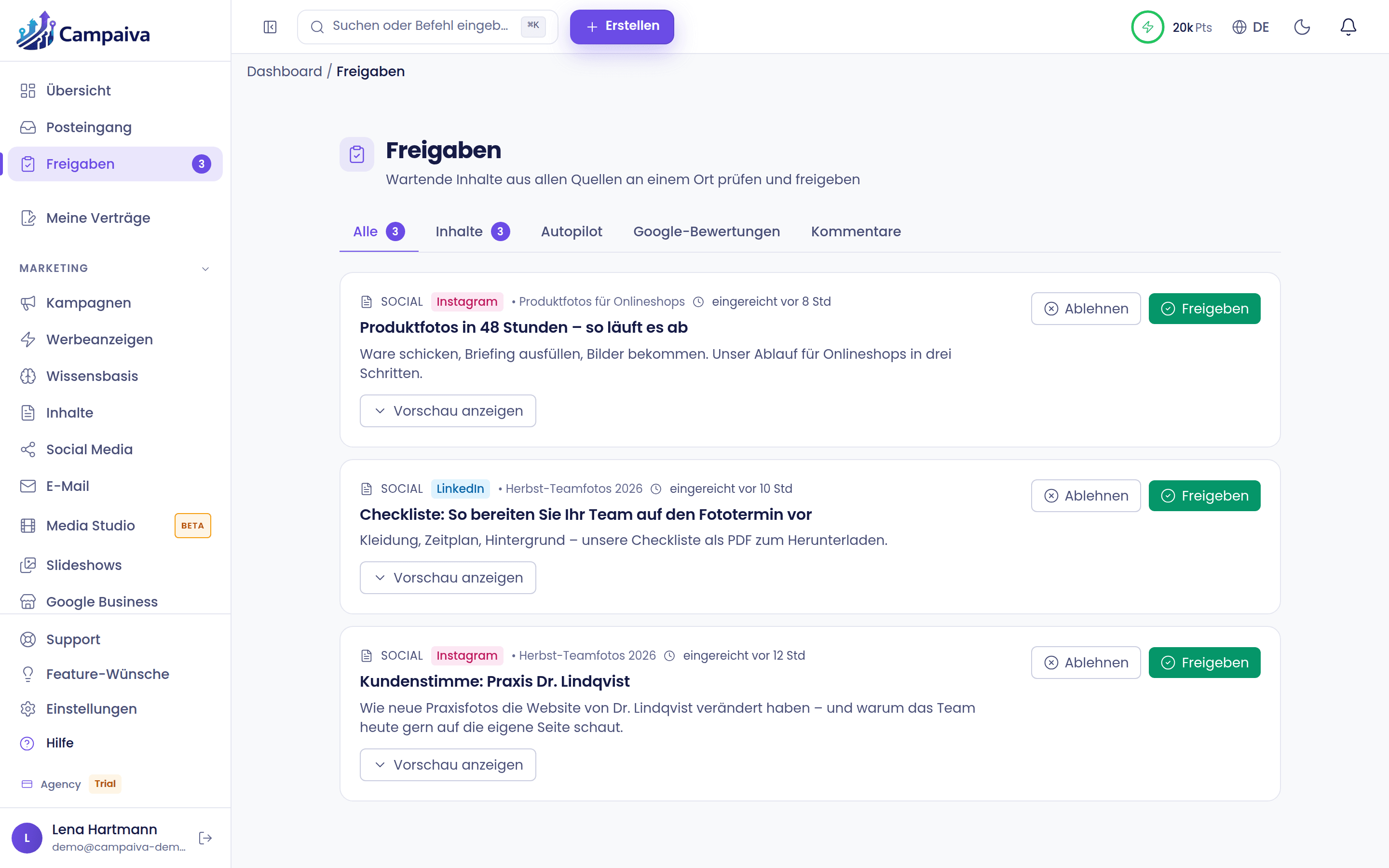Toggle dark mode with the moon icon
Screen dimensions: 1389x868
(1302, 27)
